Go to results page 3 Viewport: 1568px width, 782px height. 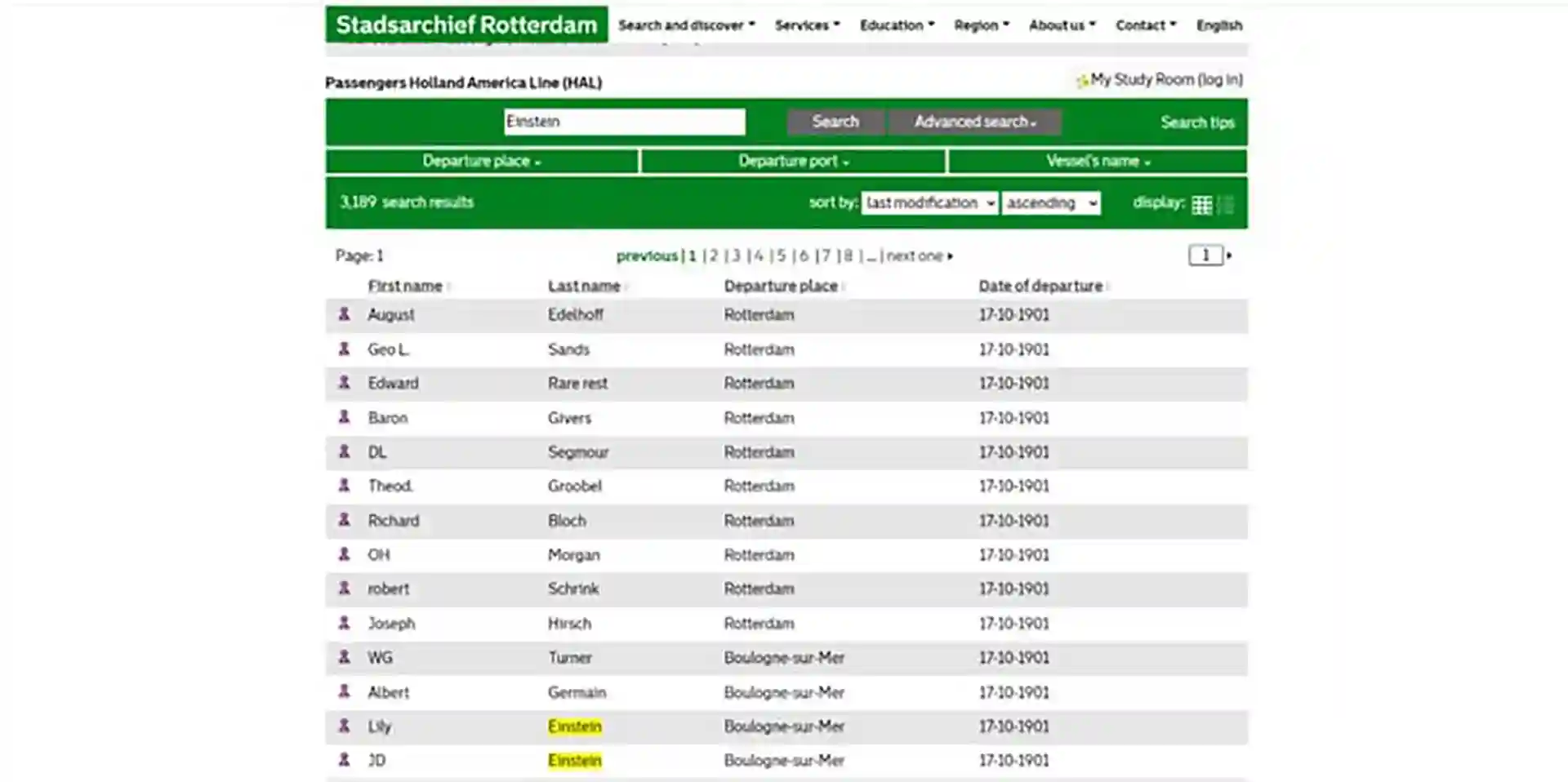coord(736,255)
